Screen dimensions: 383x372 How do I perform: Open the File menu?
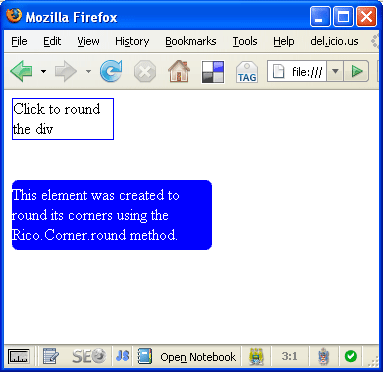[x=19, y=41]
